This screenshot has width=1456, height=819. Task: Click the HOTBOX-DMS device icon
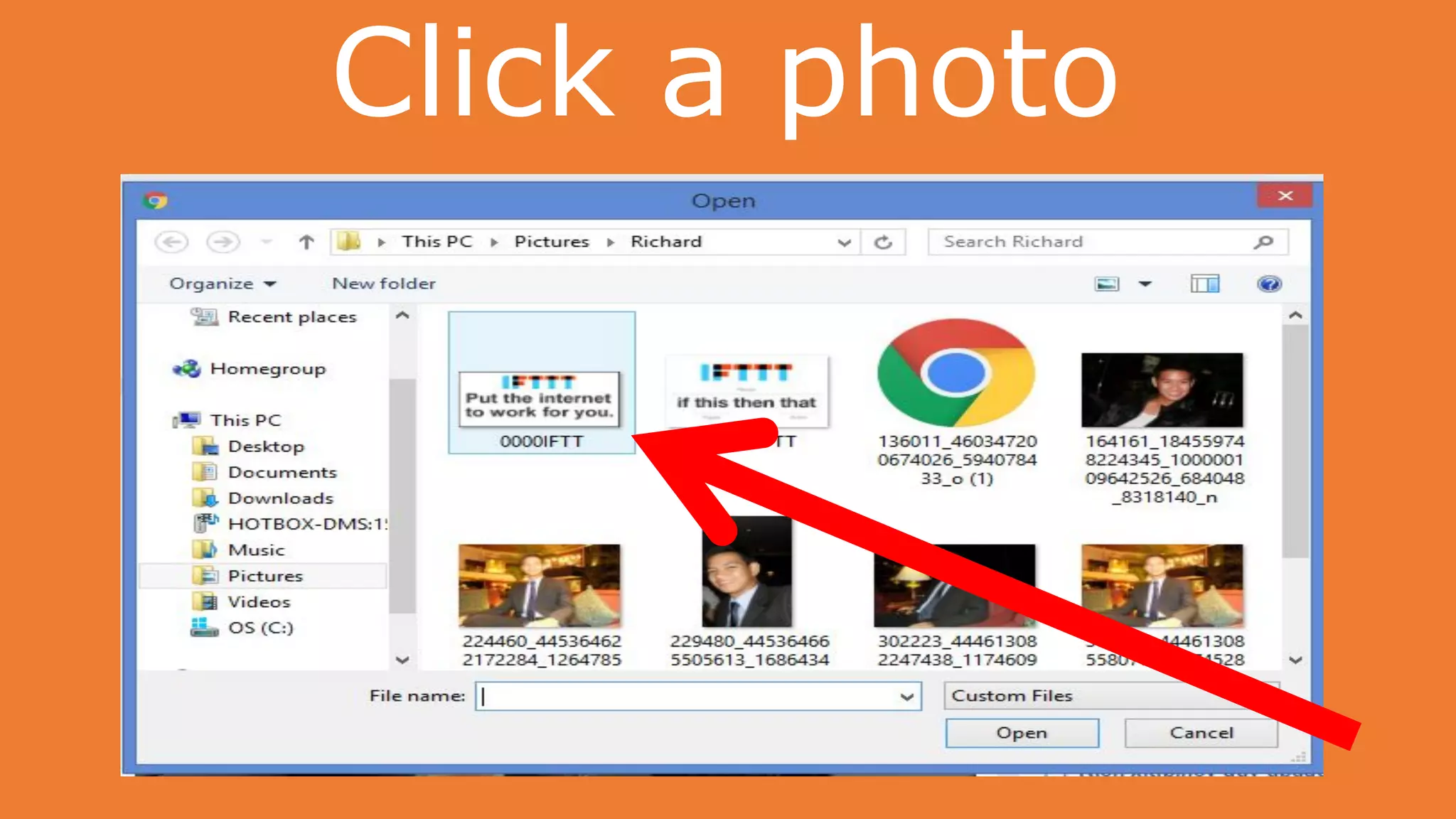click(x=206, y=523)
